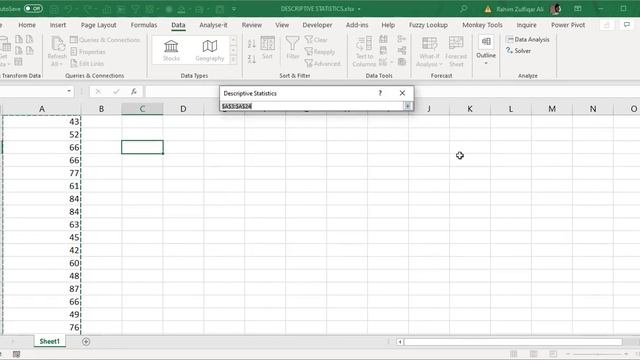Click the Data Validation icon
640x360 pixels.
(x=382, y=62)
